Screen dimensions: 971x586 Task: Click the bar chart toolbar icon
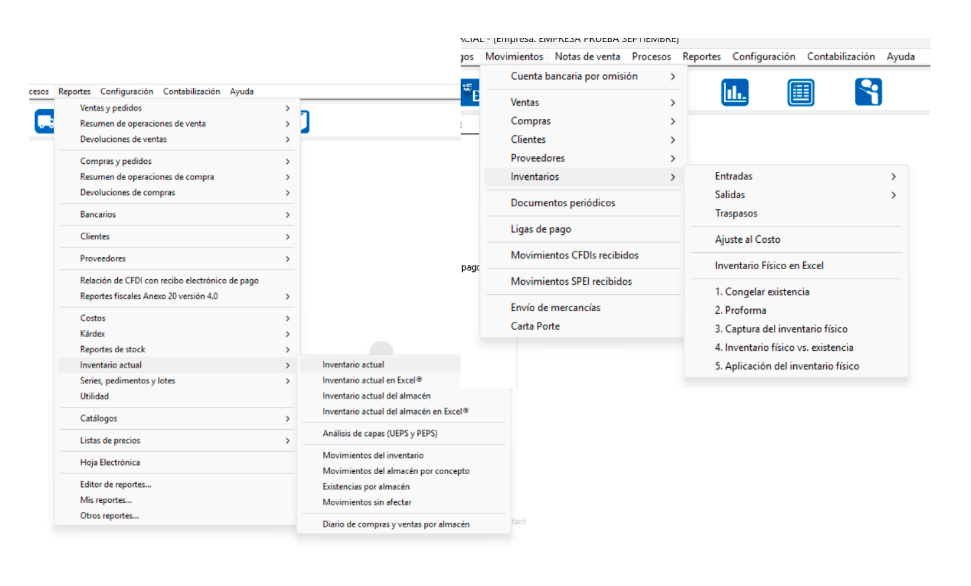pyautogui.click(x=735, y=93)
